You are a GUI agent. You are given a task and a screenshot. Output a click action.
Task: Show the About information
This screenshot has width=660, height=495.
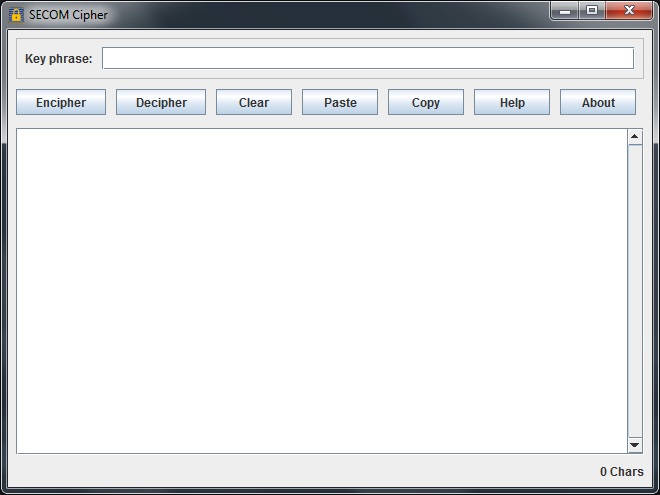click(x=598, y=102)
